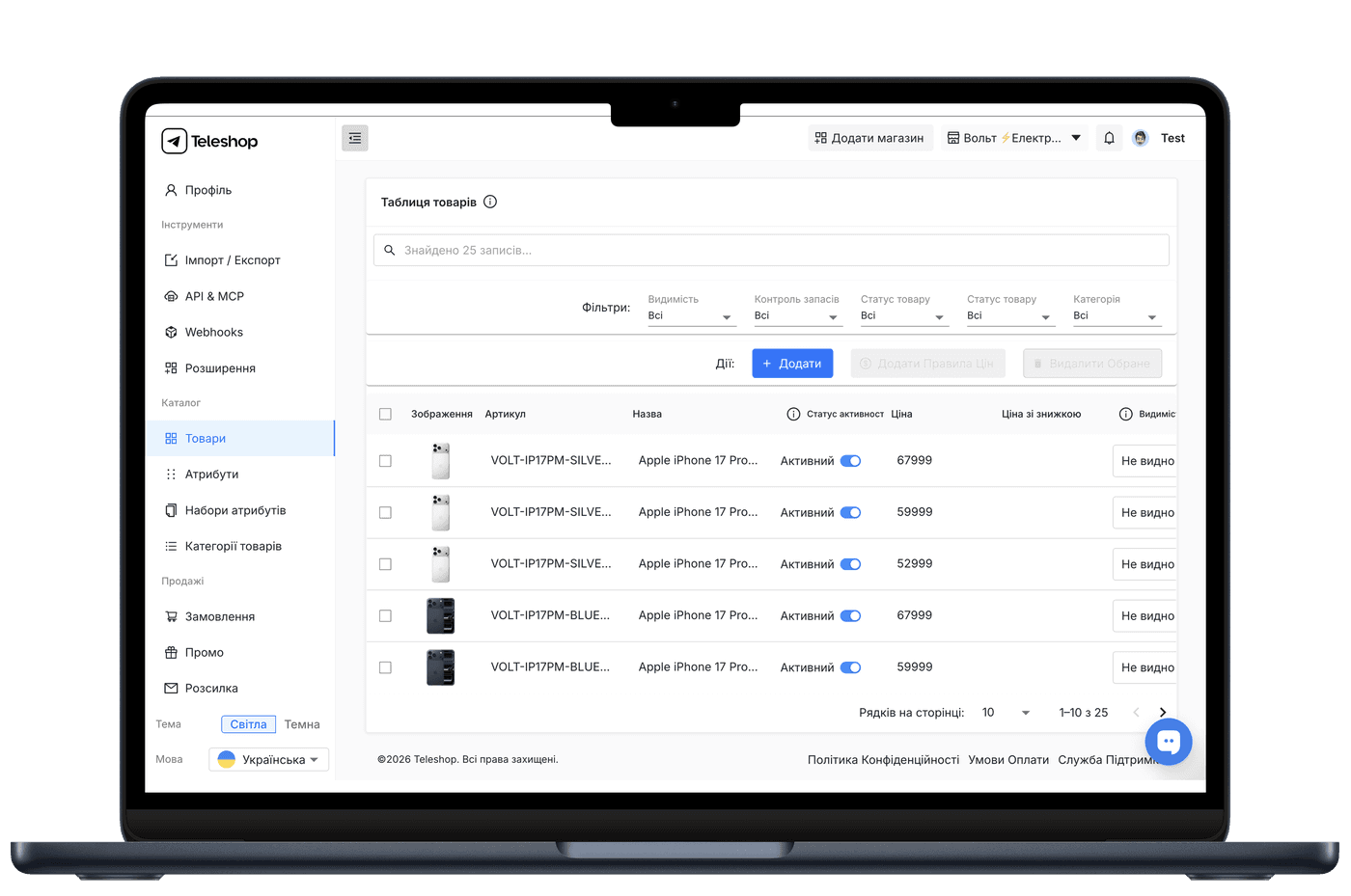
Task: Open the Промо section
Action: coord(239,652)
